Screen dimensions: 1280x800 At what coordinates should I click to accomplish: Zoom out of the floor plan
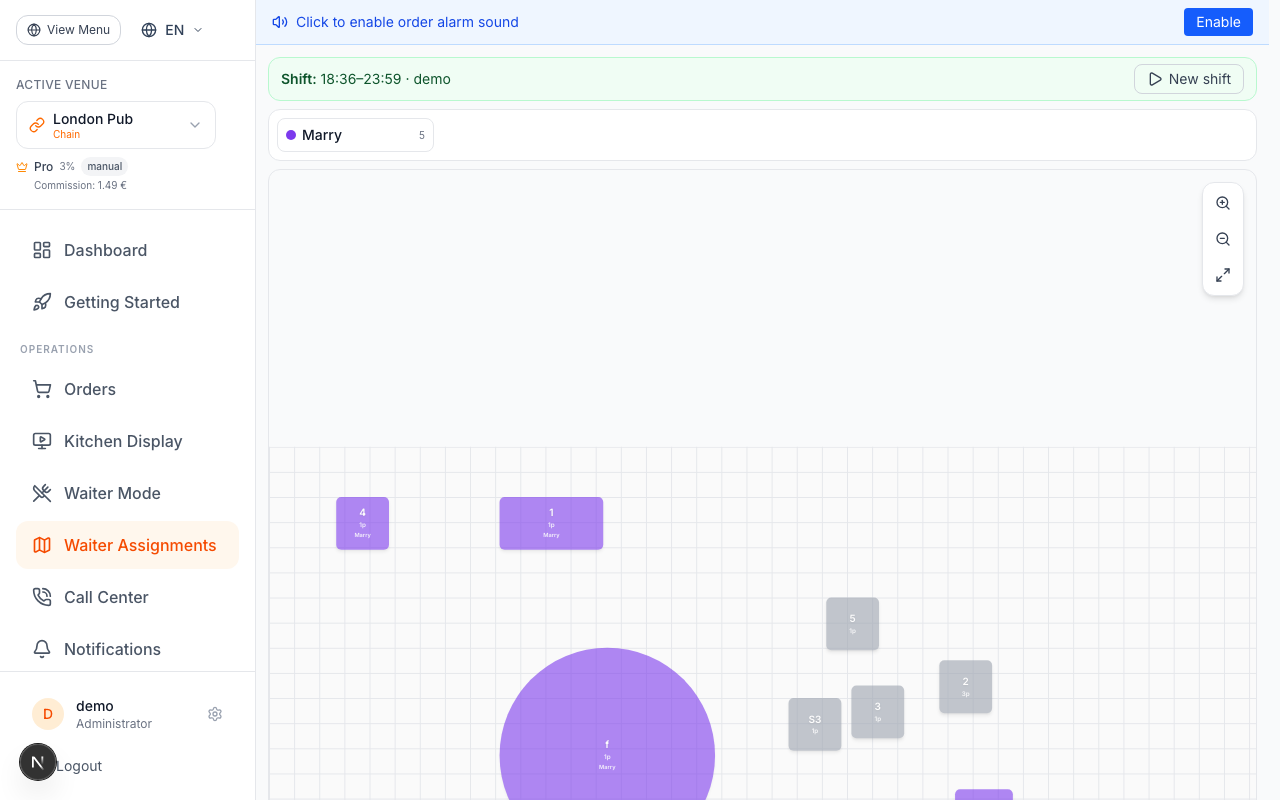tap(1223, 239)
